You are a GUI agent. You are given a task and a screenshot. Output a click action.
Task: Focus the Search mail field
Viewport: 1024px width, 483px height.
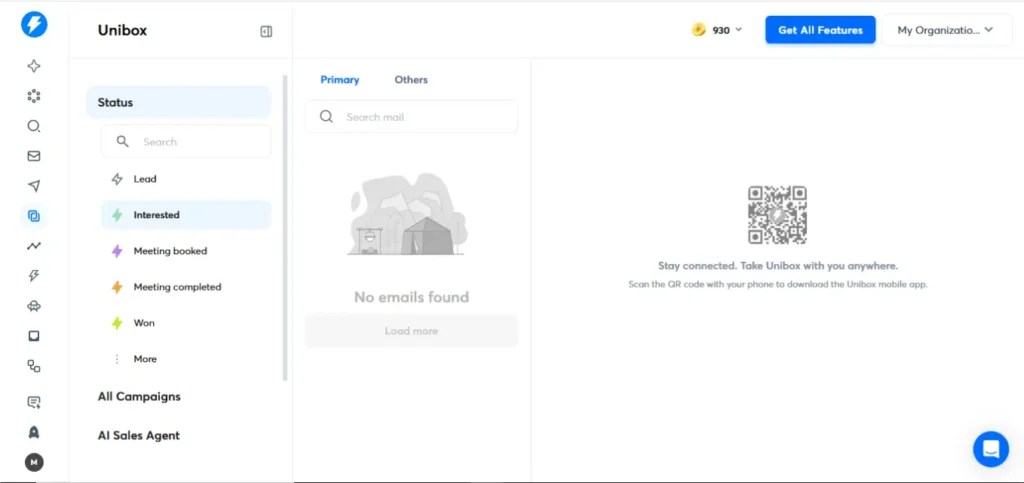tap(411, 117)
